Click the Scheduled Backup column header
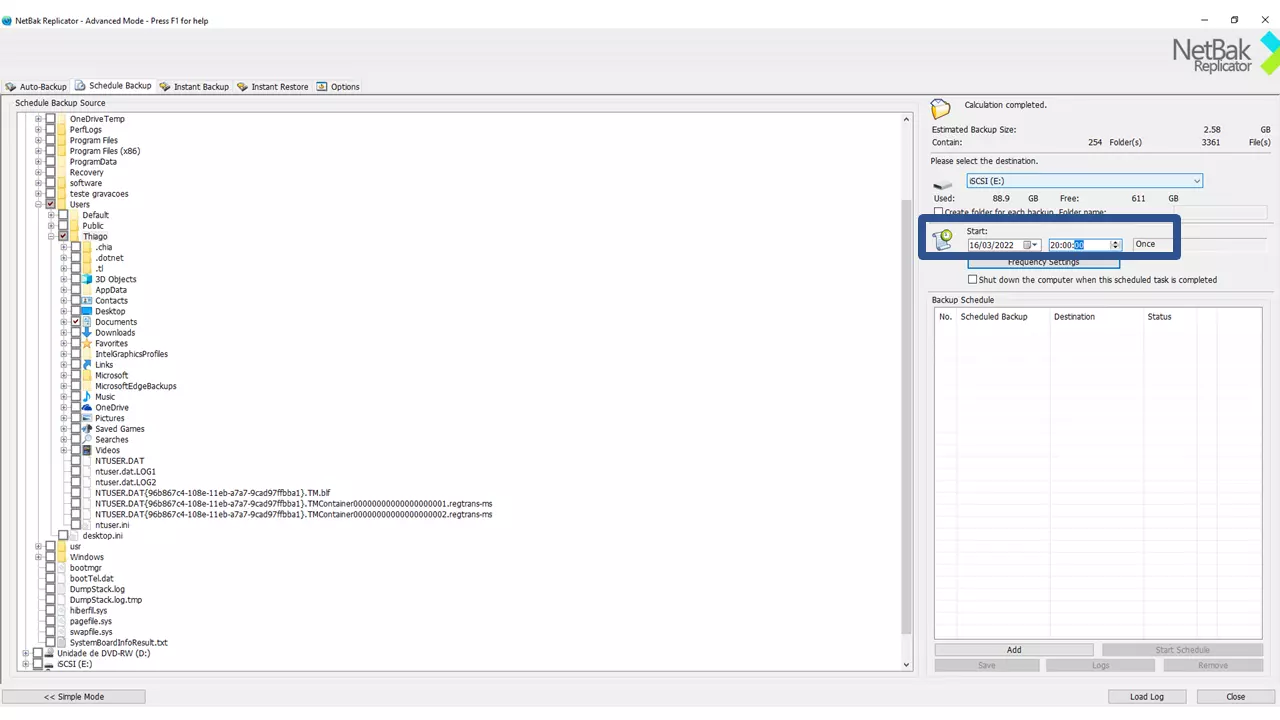Viewport: 1280px width, 720px height. pyautogui.click(x=1003, y=317)
